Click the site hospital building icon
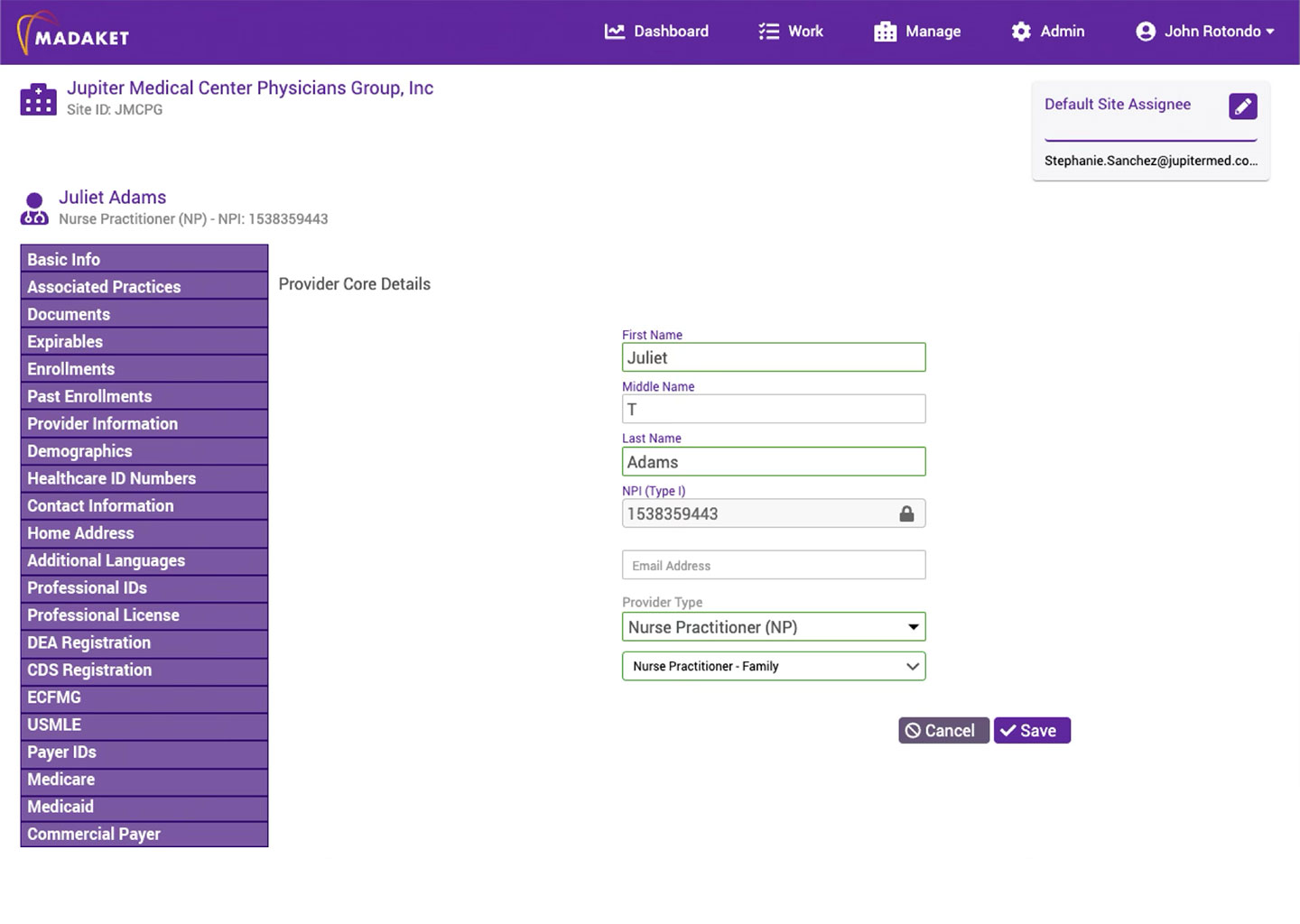The image size is (1300, 924). click(x=38, y=99)
